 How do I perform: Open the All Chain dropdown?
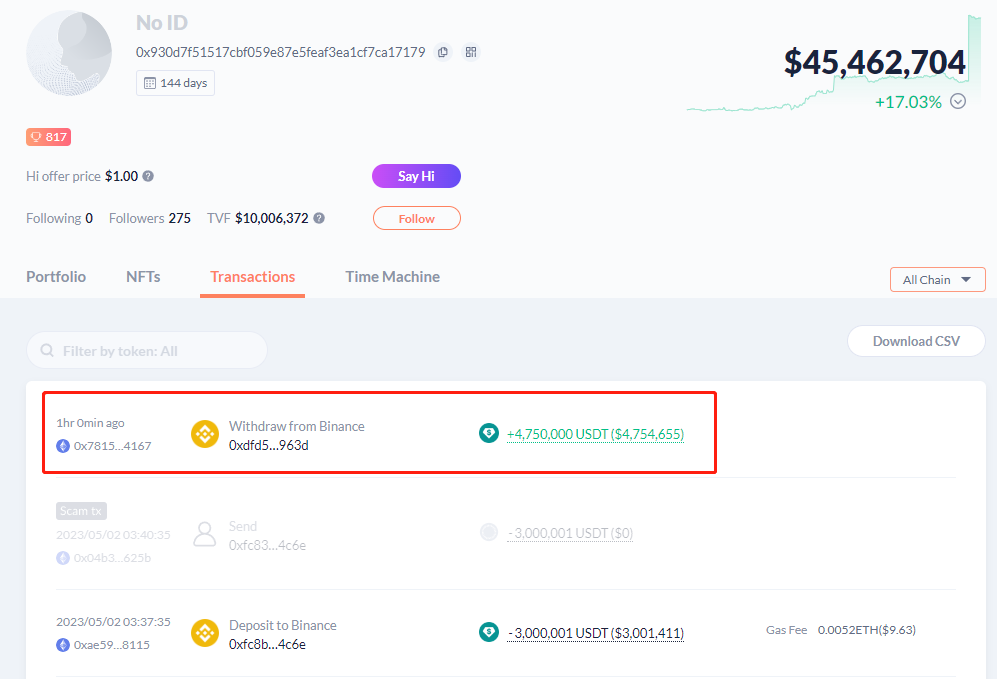coord(936,279)
